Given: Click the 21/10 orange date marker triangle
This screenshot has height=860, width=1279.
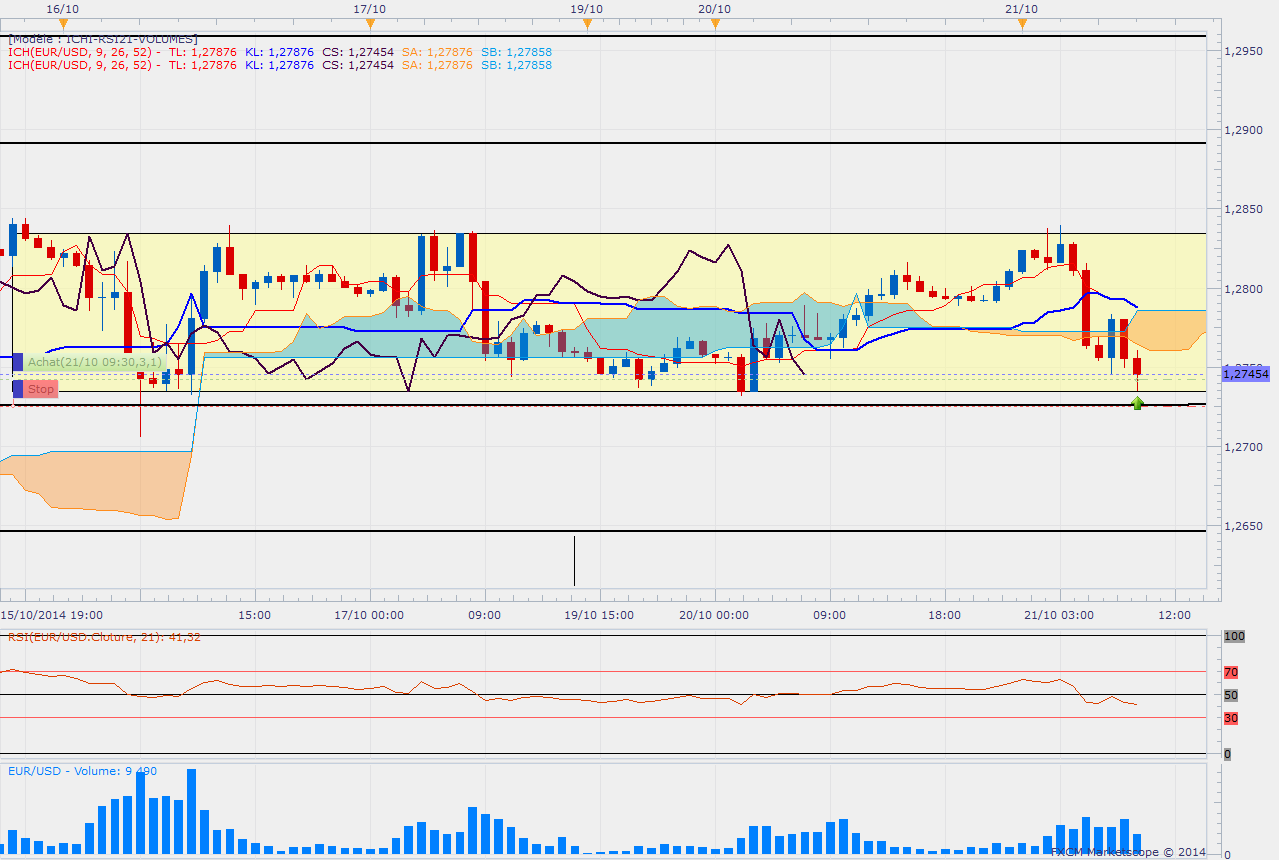Looking at the screenshot, I should pos(1022,22).
